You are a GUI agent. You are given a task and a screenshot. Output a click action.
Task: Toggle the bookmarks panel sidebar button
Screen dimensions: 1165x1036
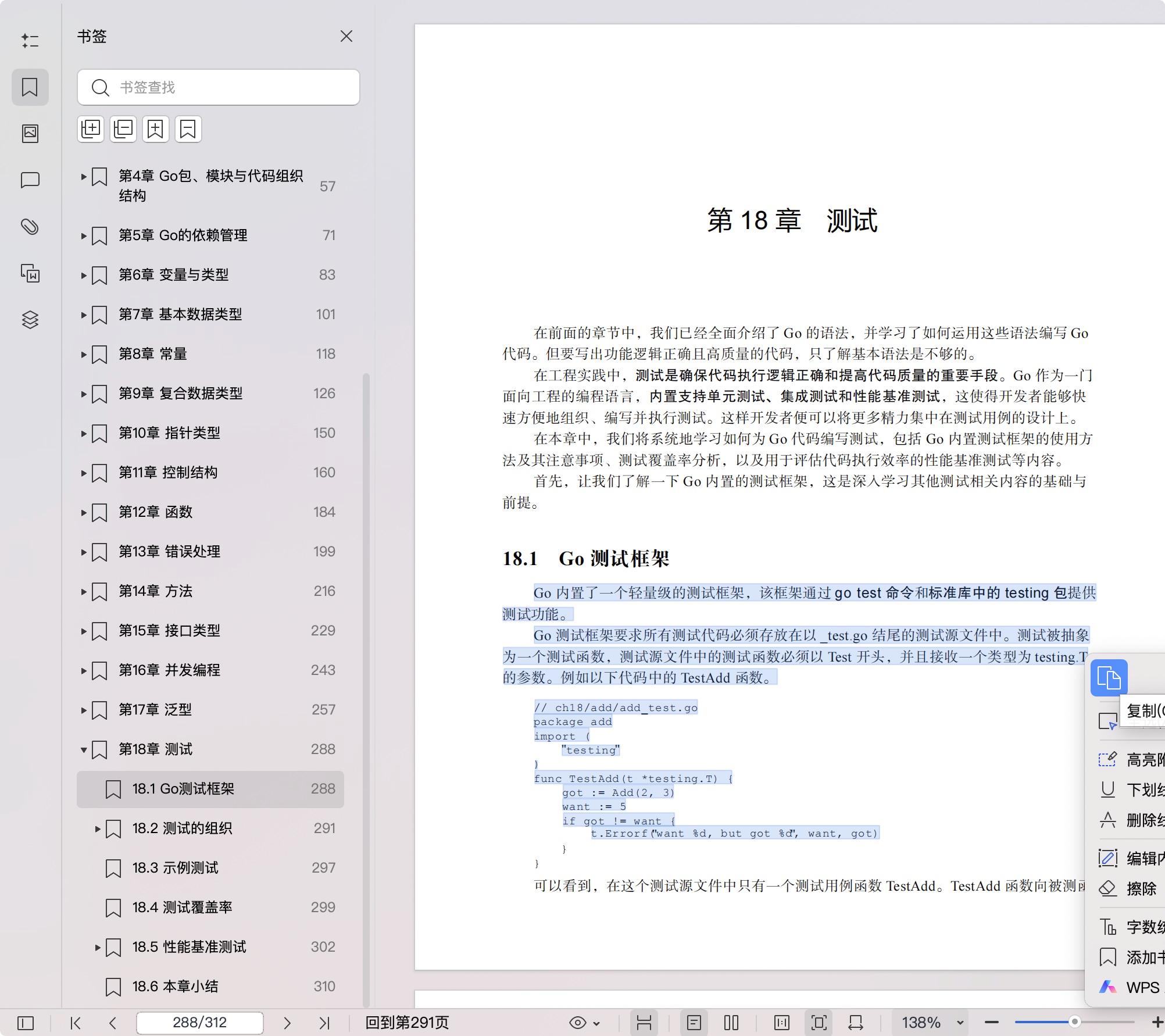[30, 87]
